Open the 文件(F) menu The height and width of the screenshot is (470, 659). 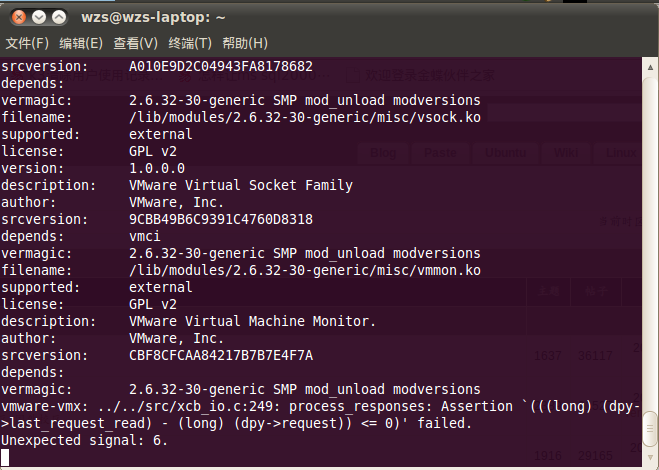point(27,43)
